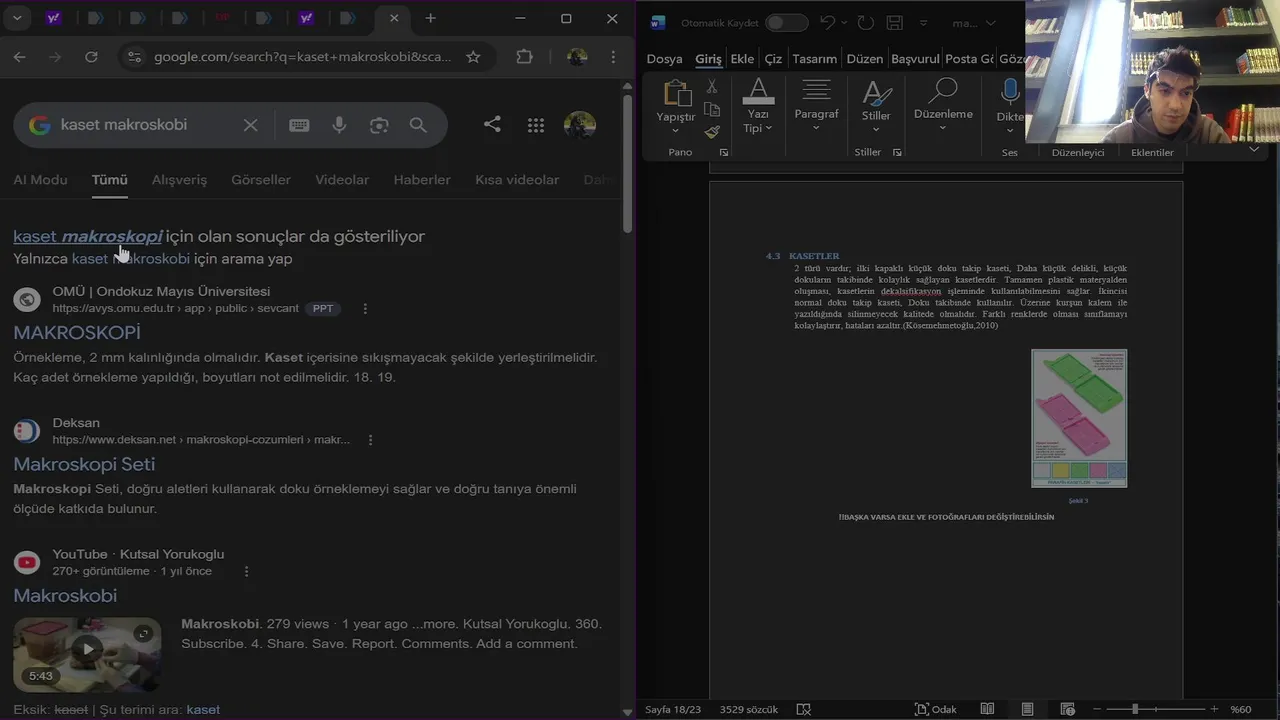1280x720 pixels.
Task: Redo the action in Word title bar
Action: pos(866,23)
